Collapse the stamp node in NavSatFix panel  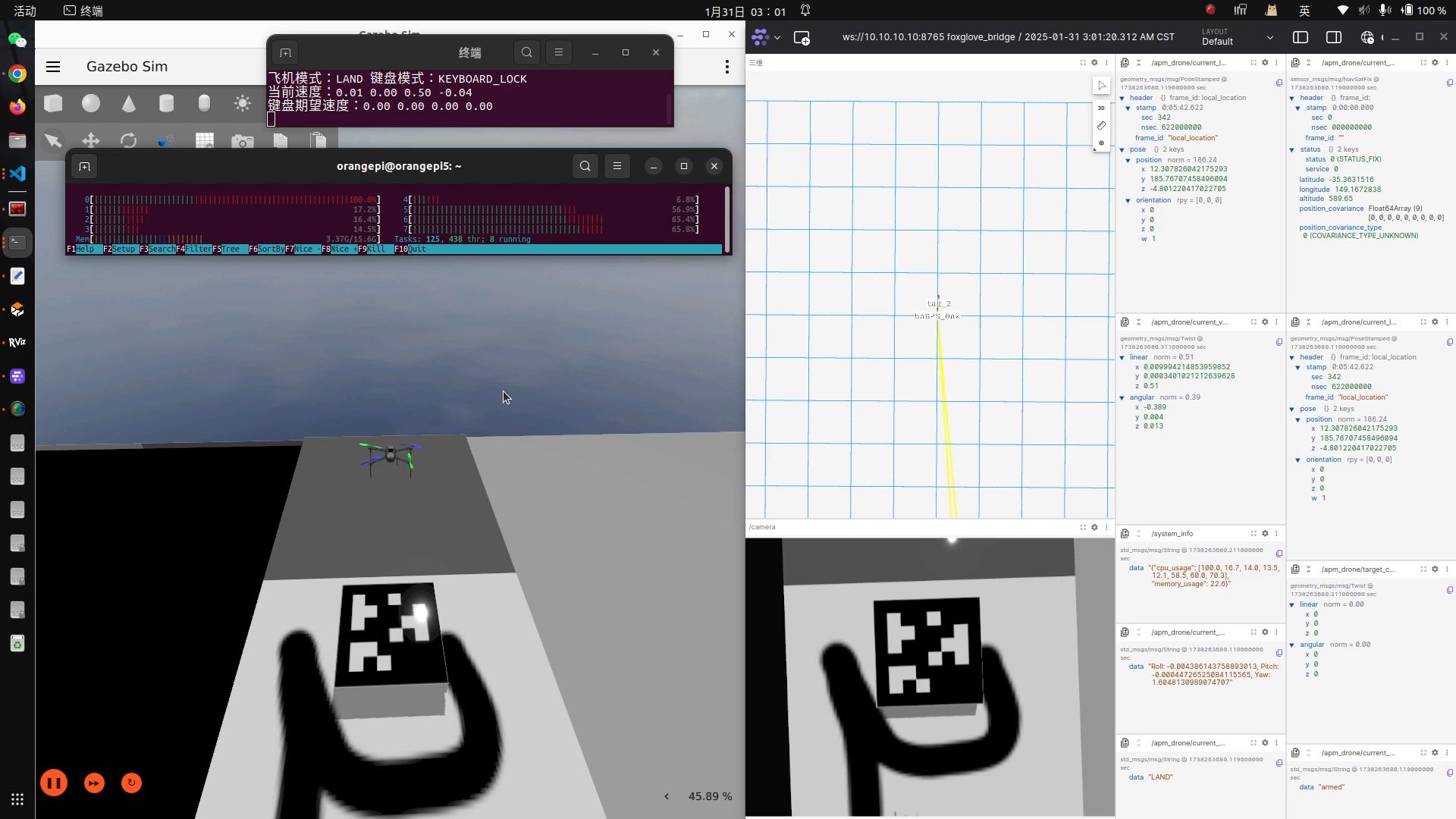(1298, 108)
